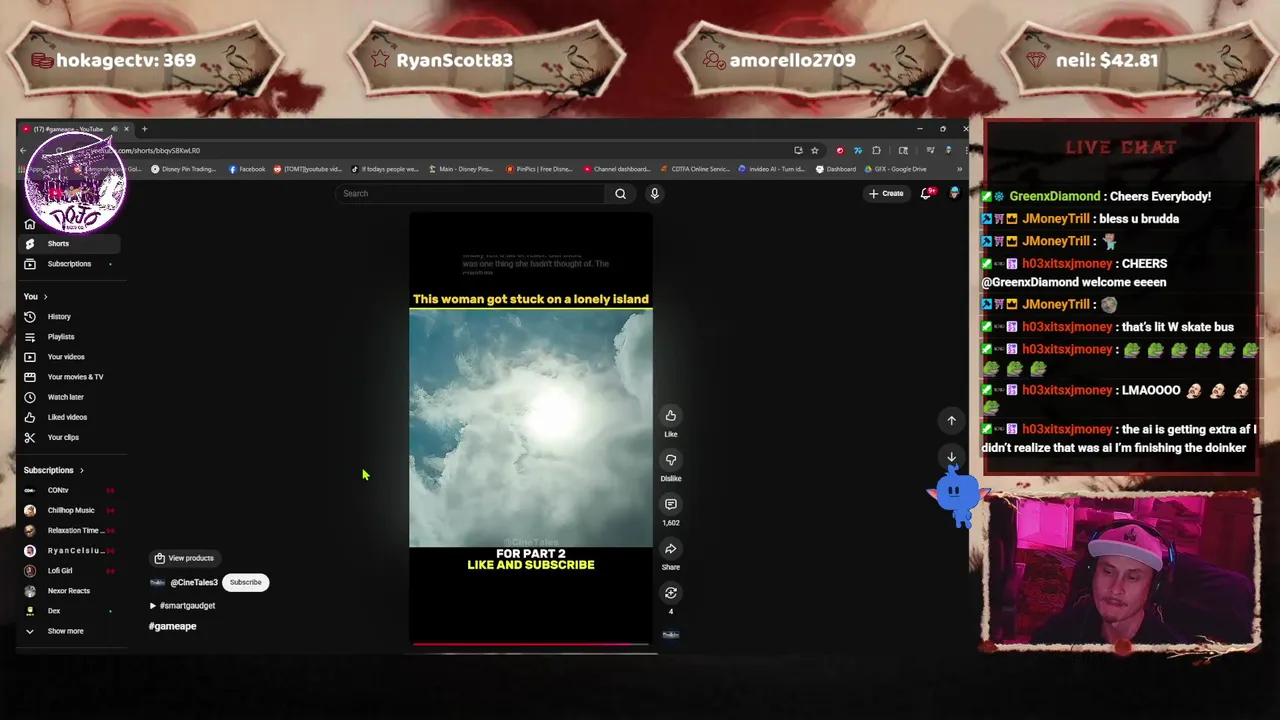Open Subscriptions in the YouTube sidebar
The width and height of the screenshot is (1280, 720).
[x=68, y=264]
